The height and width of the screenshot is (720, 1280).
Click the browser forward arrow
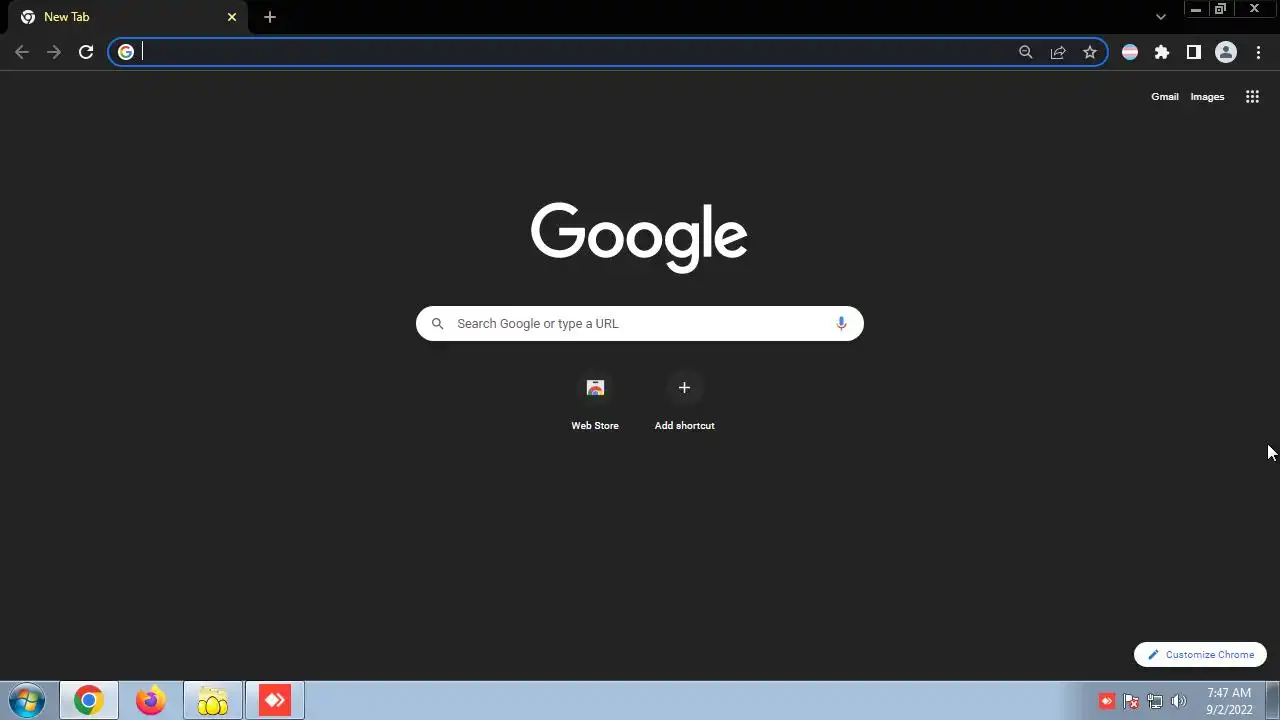pyautogui.click(x=54, y=52)
